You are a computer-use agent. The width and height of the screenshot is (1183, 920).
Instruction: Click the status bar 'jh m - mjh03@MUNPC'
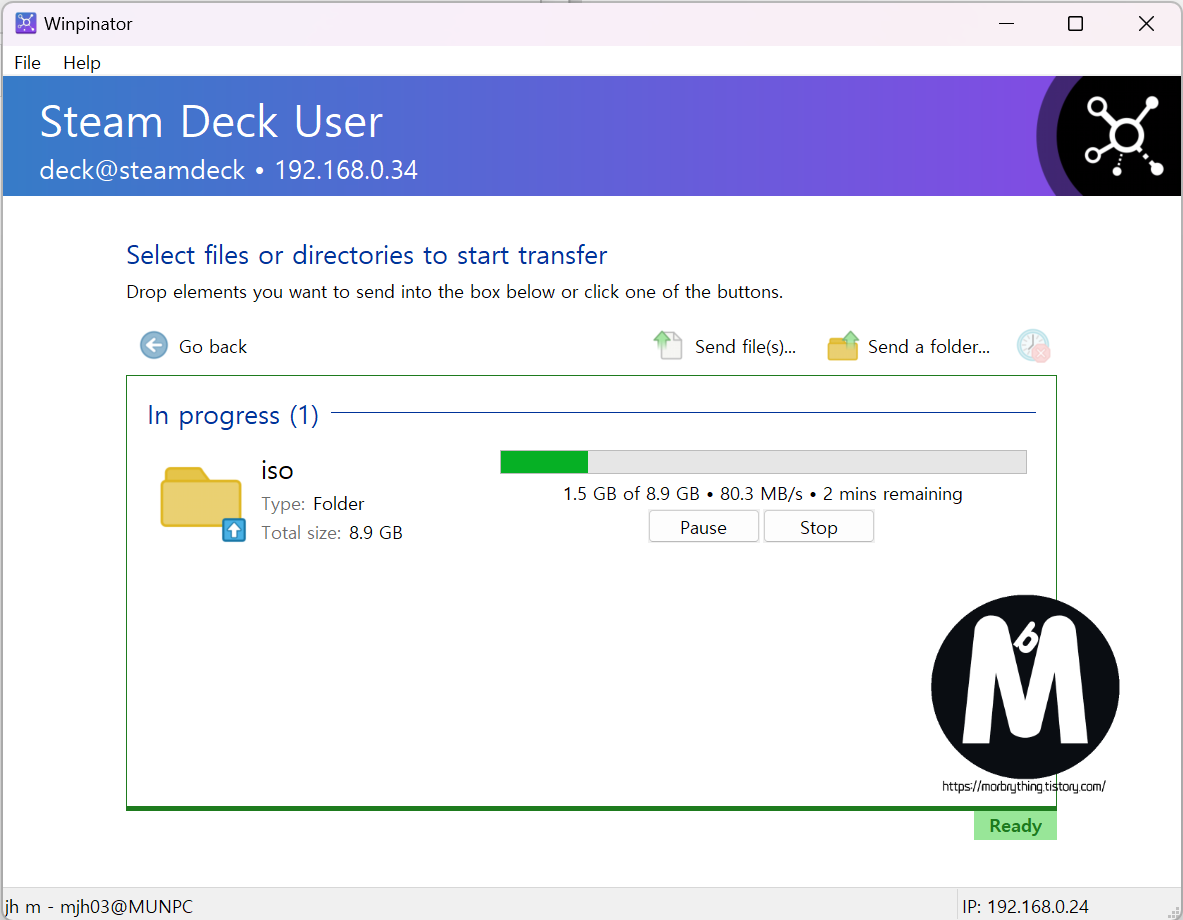(x=99, y=906)
